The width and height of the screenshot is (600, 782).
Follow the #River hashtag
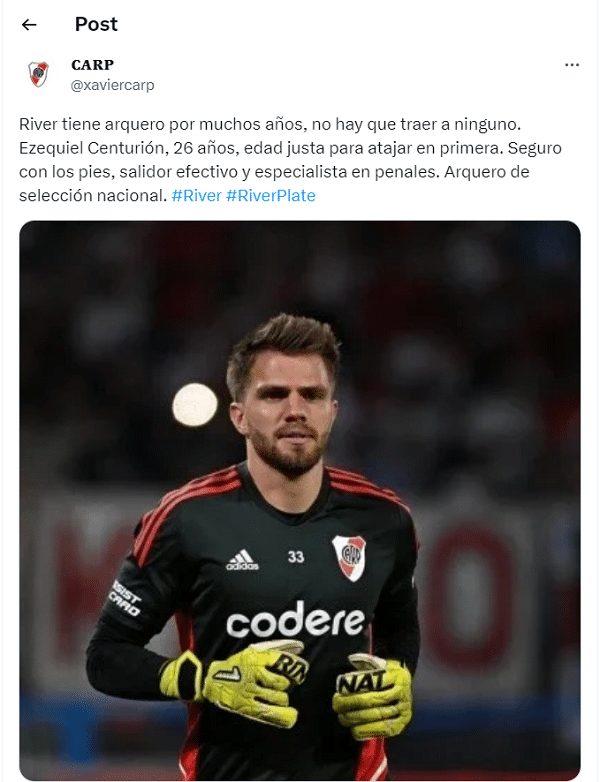[x=197, y=196]
